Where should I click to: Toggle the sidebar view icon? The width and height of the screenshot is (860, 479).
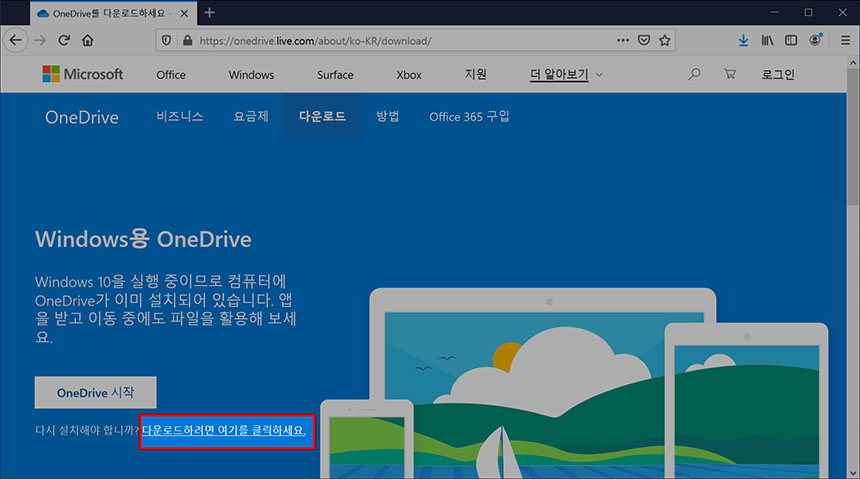pyautogui.click(x=791, y=41)
